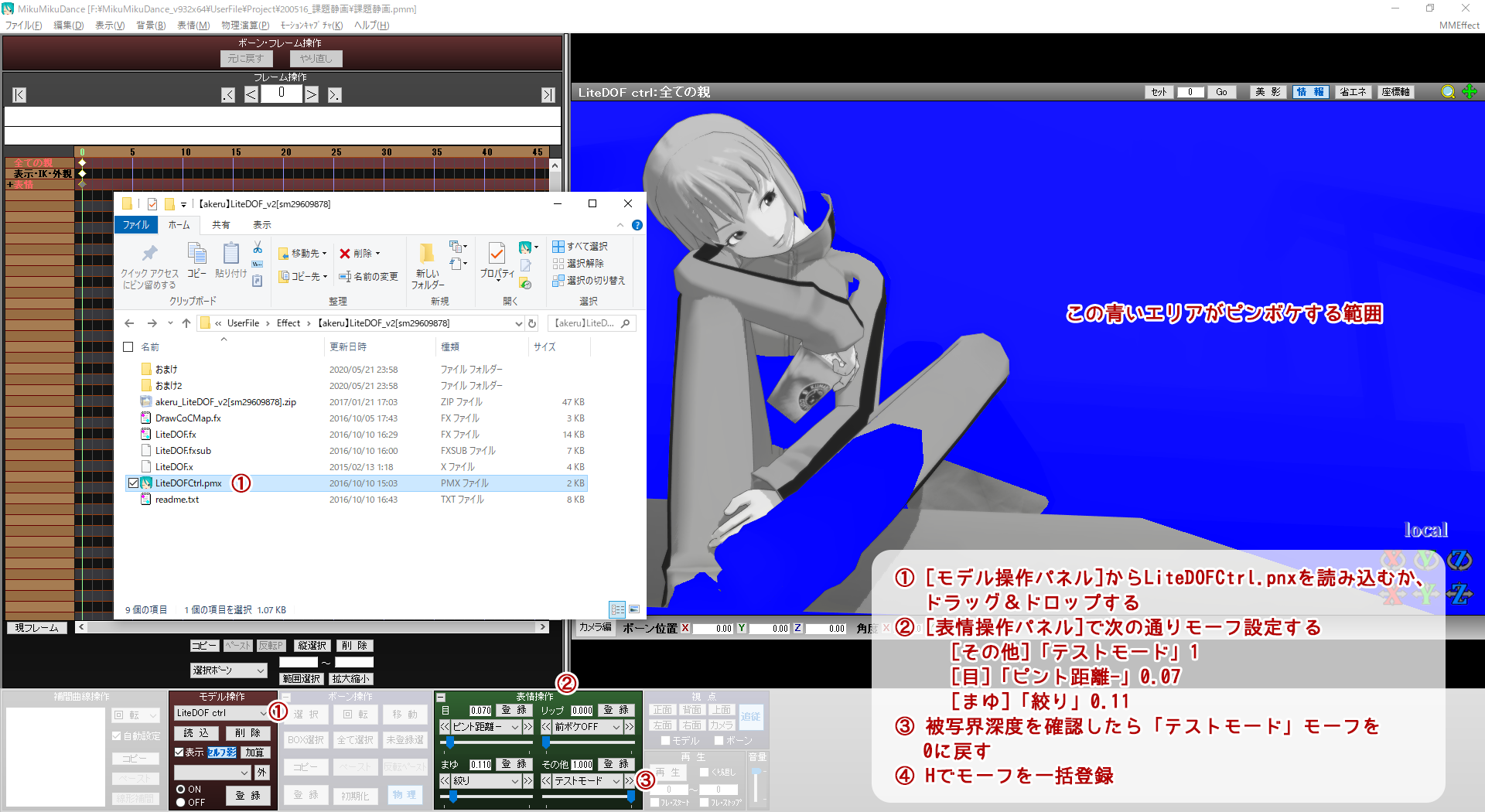The height and width of the screenshot is (812, 1485).
Task: Select LiteDOFCtrl.pmx in the file list
Action: tap(189, 483)
